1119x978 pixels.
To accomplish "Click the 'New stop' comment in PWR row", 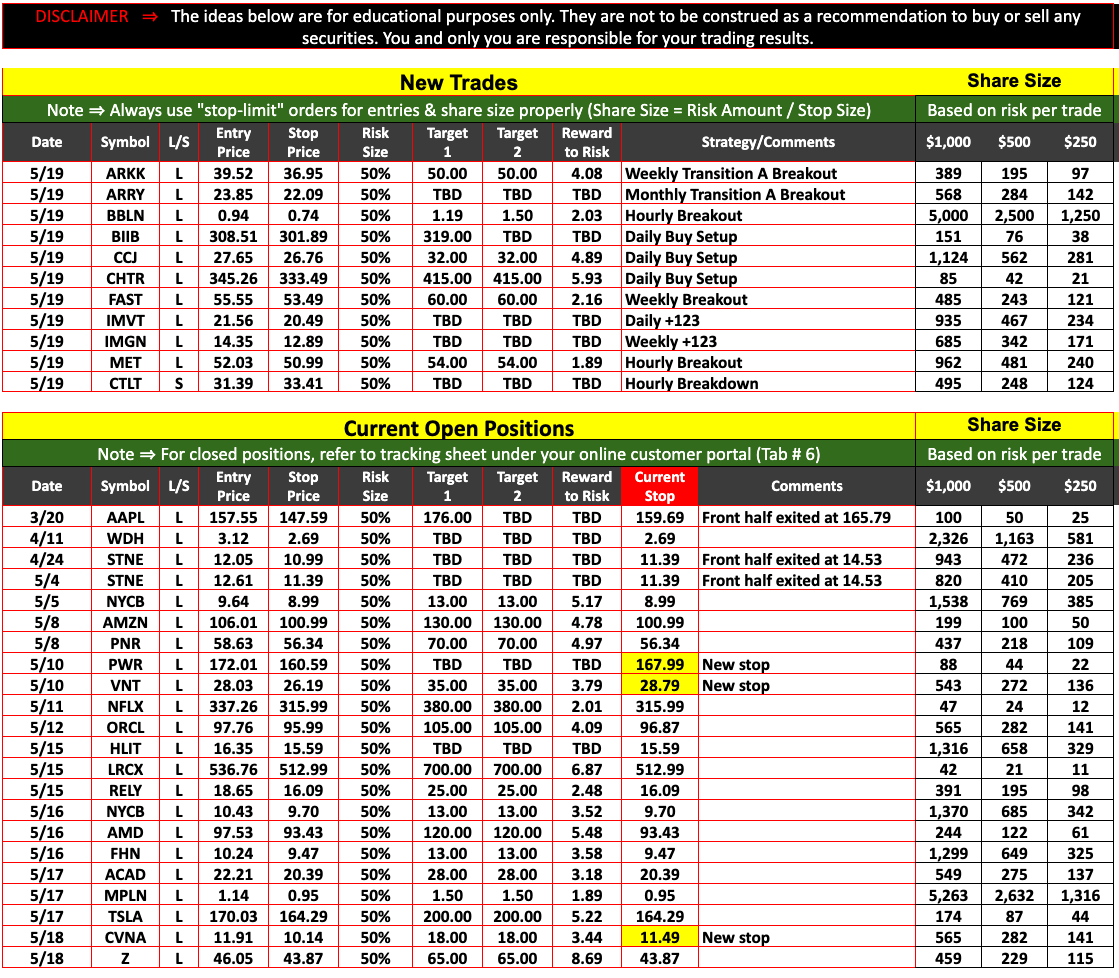I will (736, 664).
